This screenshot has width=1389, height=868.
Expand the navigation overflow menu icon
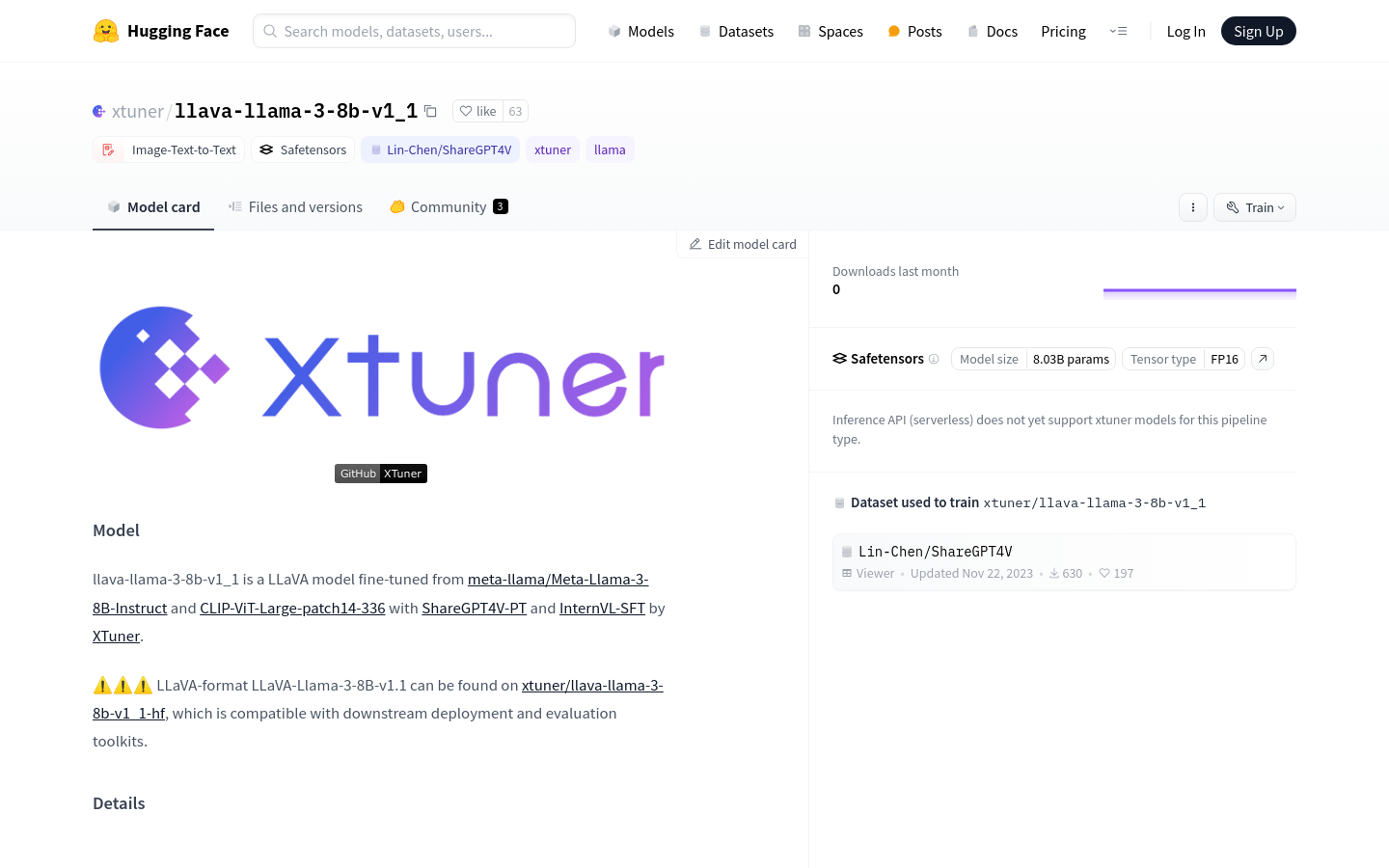tap(1119, 31)
